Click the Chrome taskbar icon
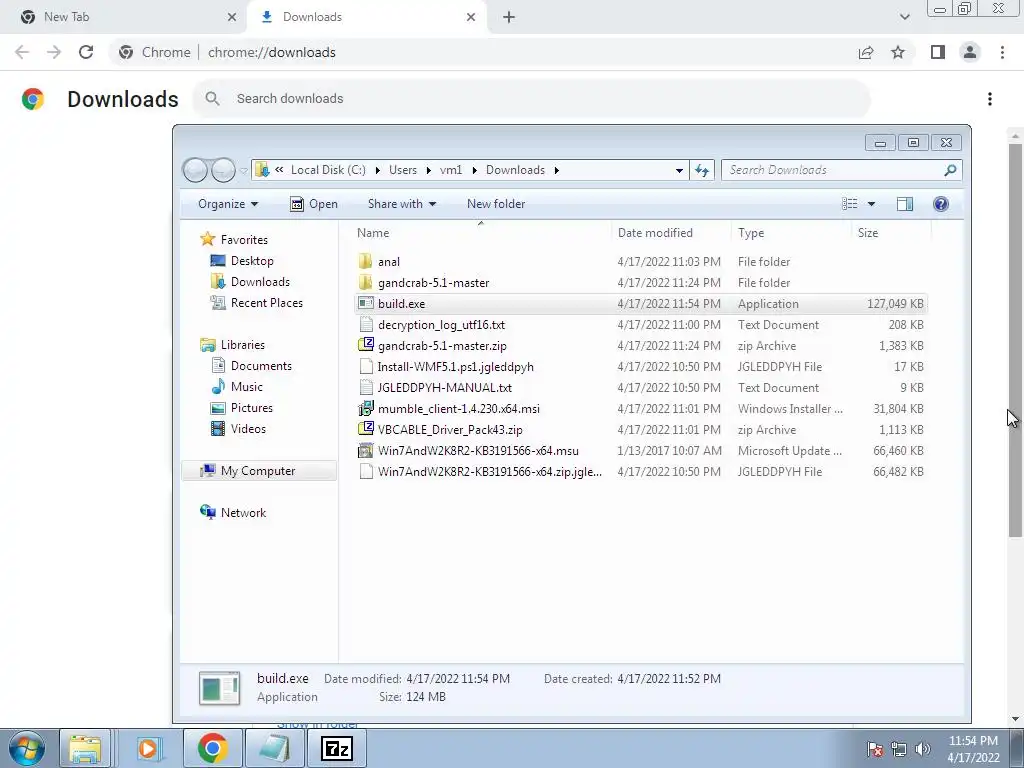 (x=212, y=748)
